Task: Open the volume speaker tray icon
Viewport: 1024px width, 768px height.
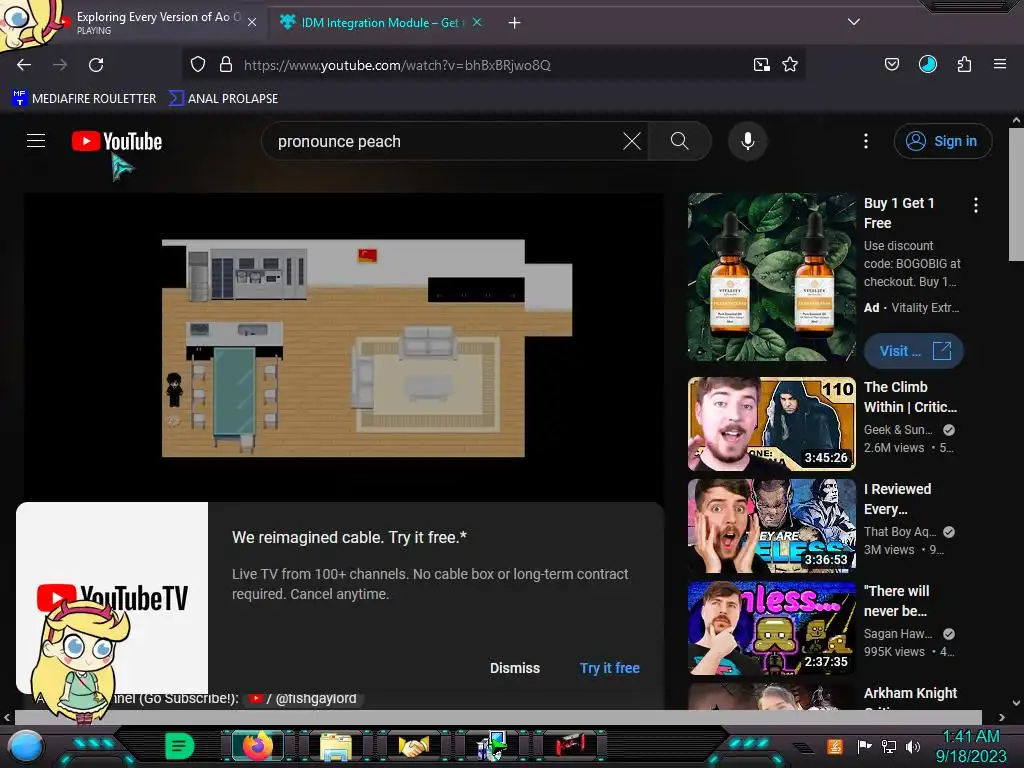Action: tap(912, 746)
